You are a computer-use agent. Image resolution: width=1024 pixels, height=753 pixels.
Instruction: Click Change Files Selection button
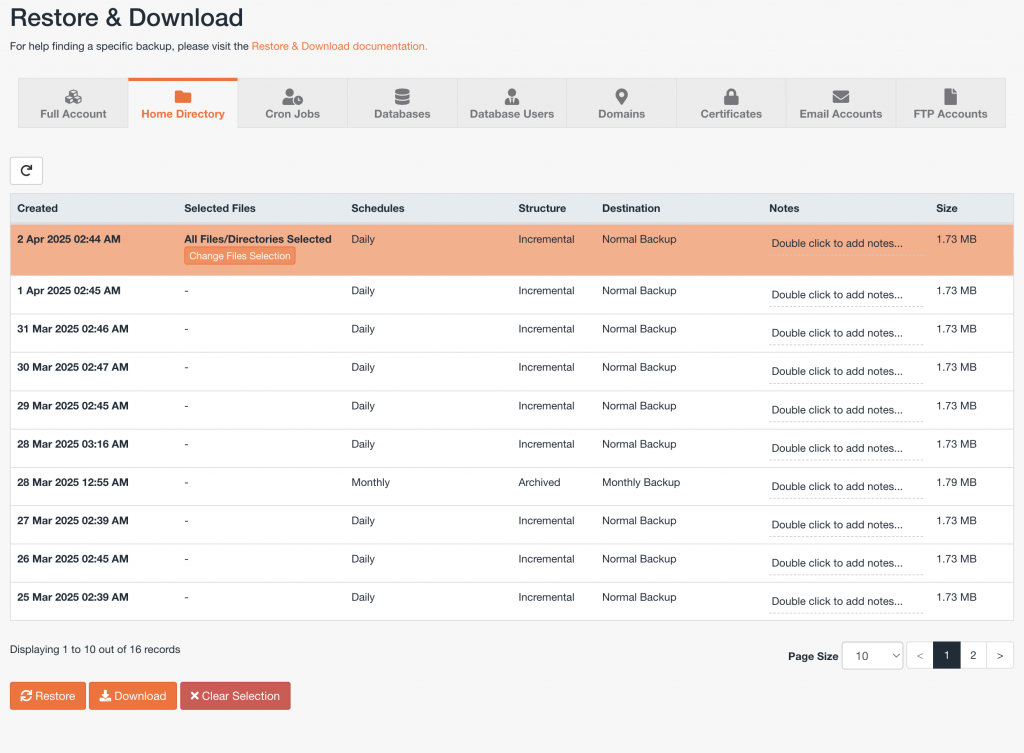click(x=240, y=256)
